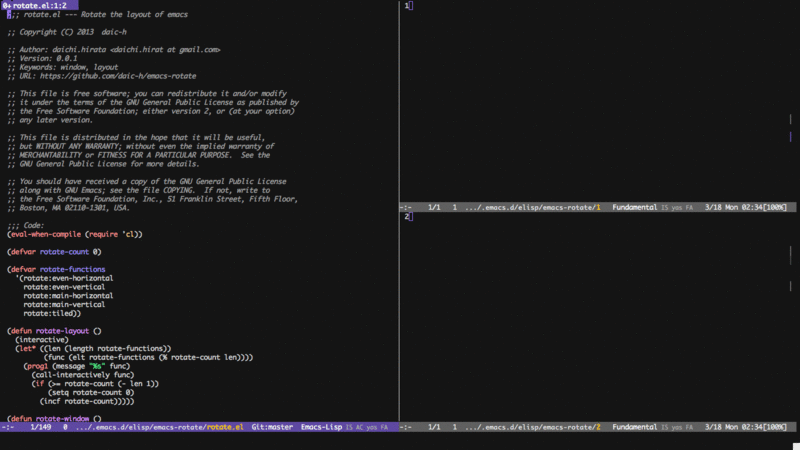
Task: Click 'rotate:tiled' list entry
Action: click(x=47, y=313)
